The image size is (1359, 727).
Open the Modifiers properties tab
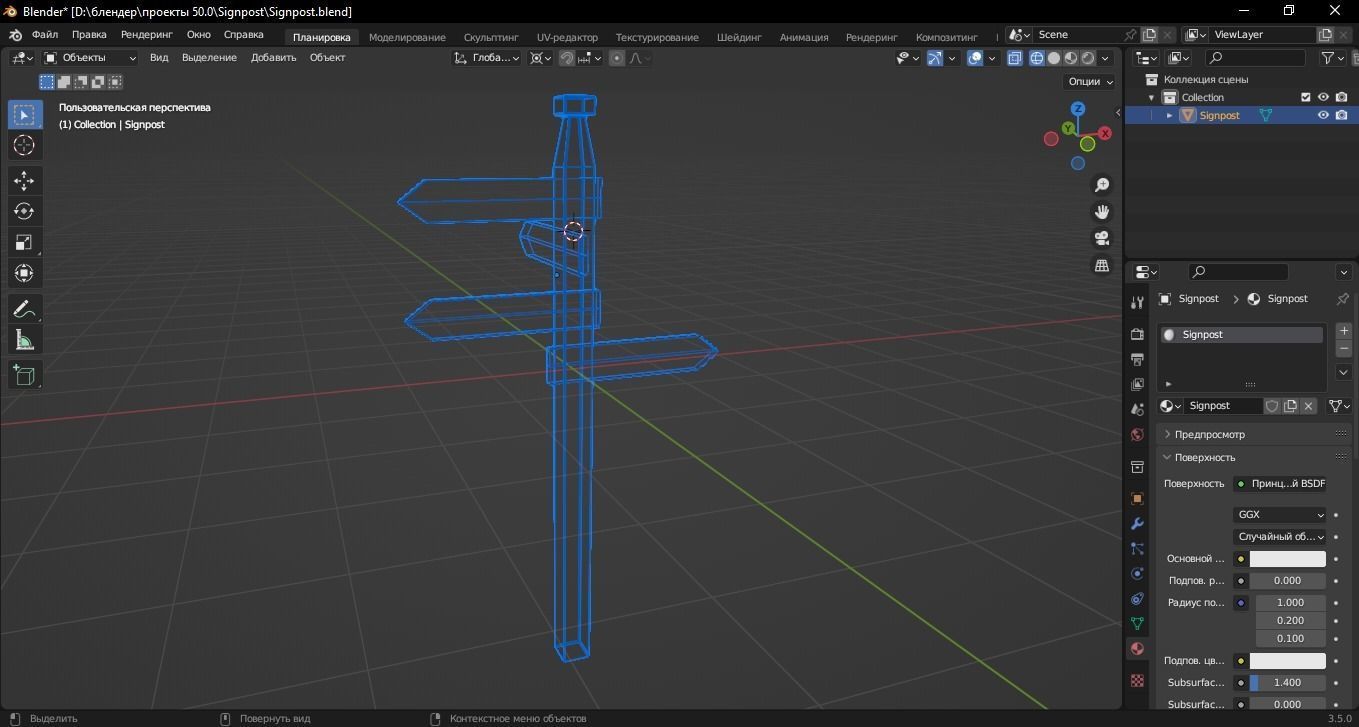click(1137, 523)
